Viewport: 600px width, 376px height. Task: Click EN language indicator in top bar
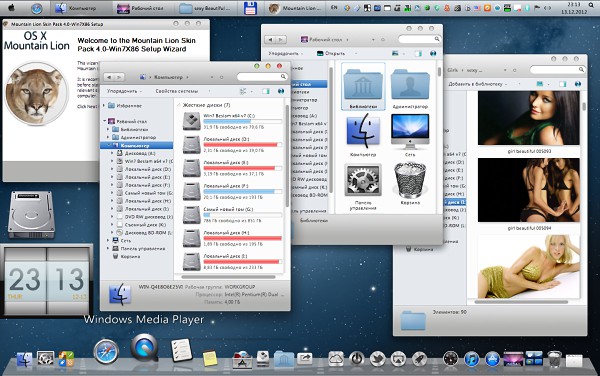[334, 8]
